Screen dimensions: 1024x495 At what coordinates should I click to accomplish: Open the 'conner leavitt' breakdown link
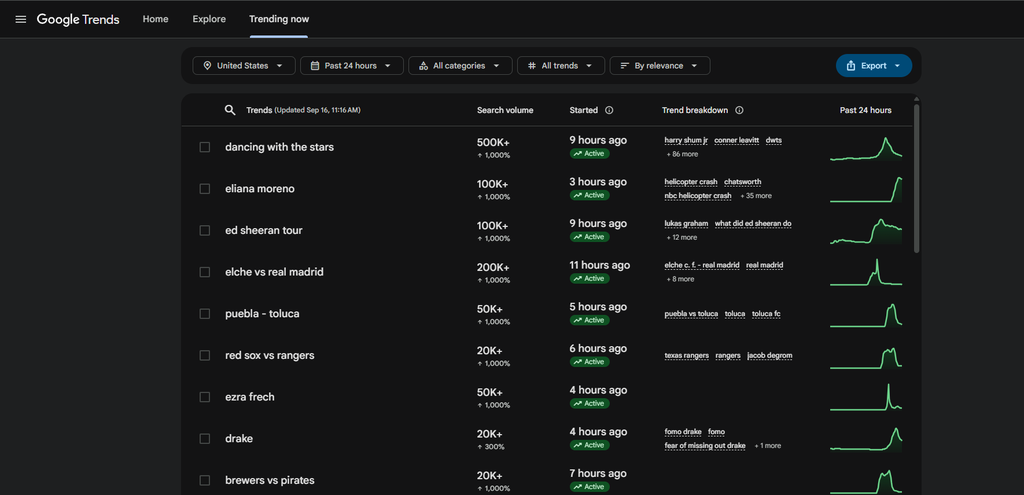(737, 140)
